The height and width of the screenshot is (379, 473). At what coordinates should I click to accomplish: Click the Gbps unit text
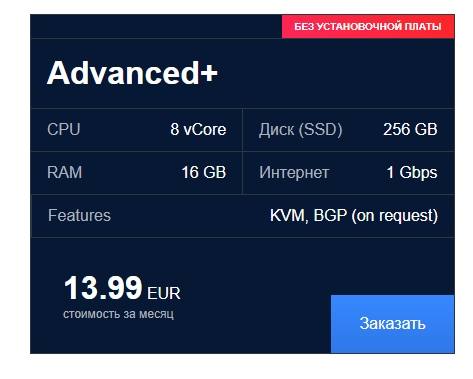418,173
